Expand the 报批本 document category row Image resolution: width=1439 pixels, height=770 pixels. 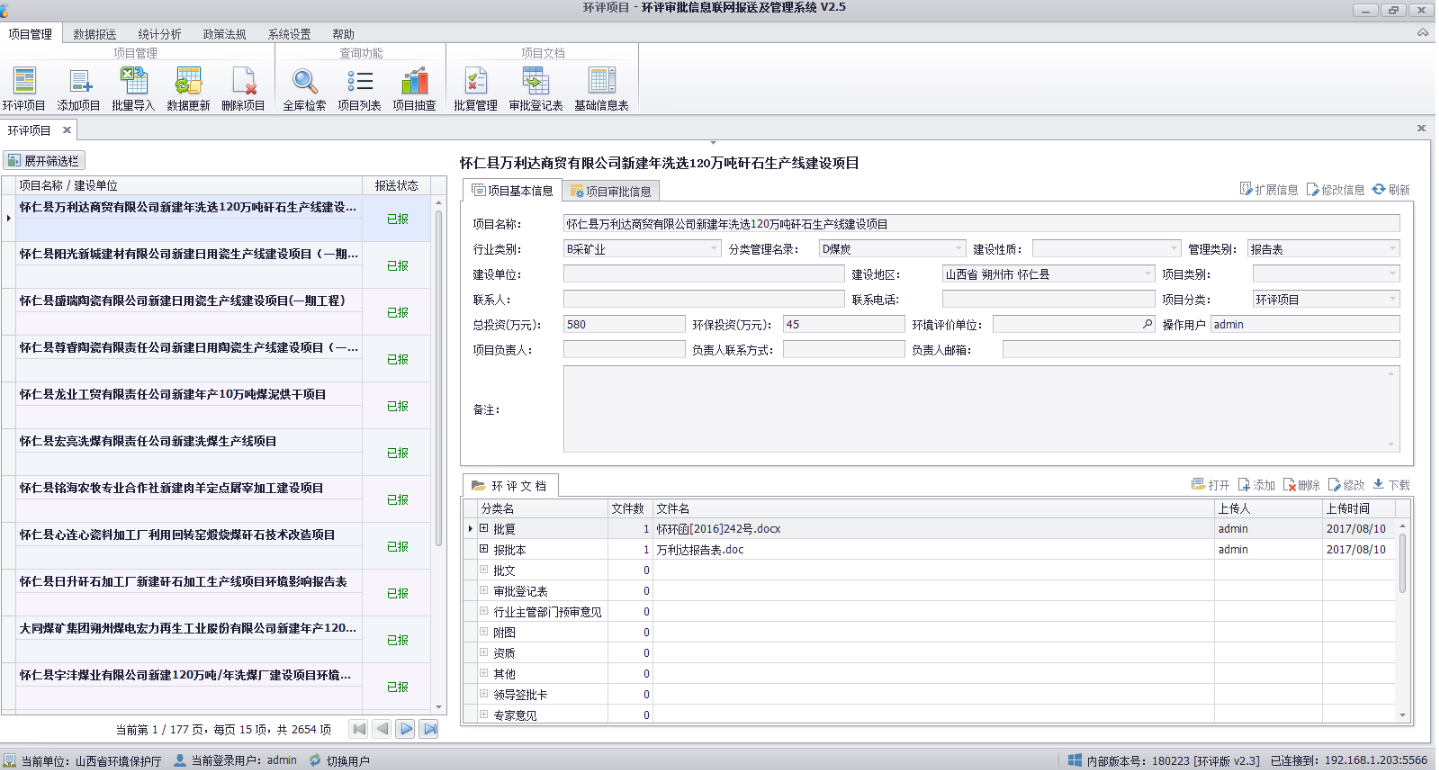(x=484, y=549)
